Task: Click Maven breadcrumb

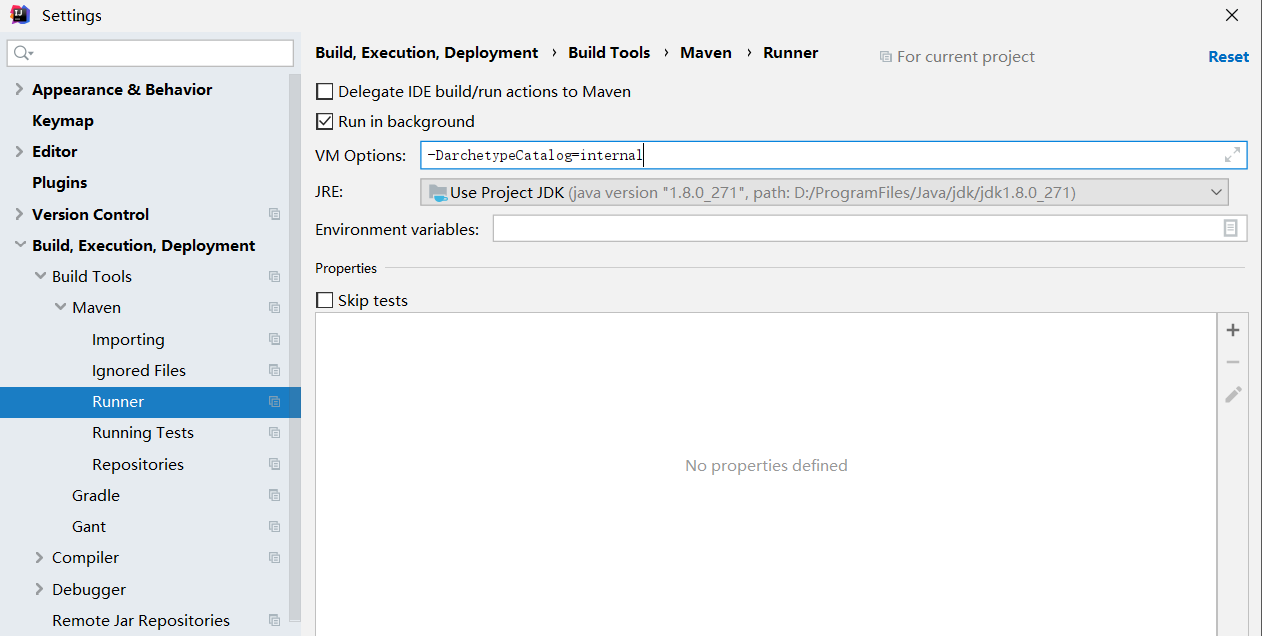Action: tap(706, 53)
